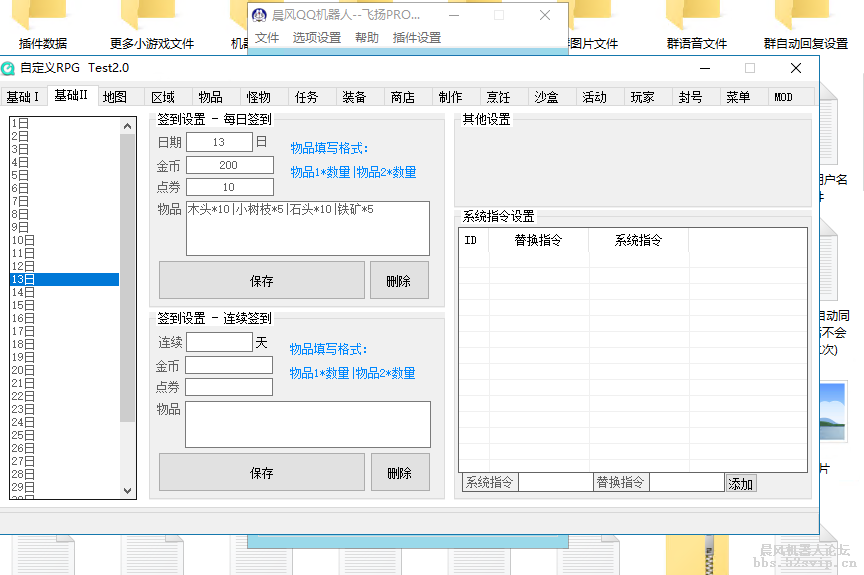864x575 pixels.
Task: Focus the 替换指令 input field
Action: coord(687,482)
